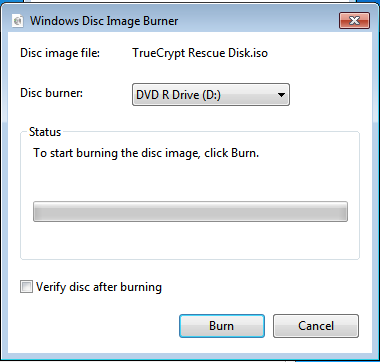
Task: Select the "DVD R Drive (D:)" text
Action: (x=178, y=95)
